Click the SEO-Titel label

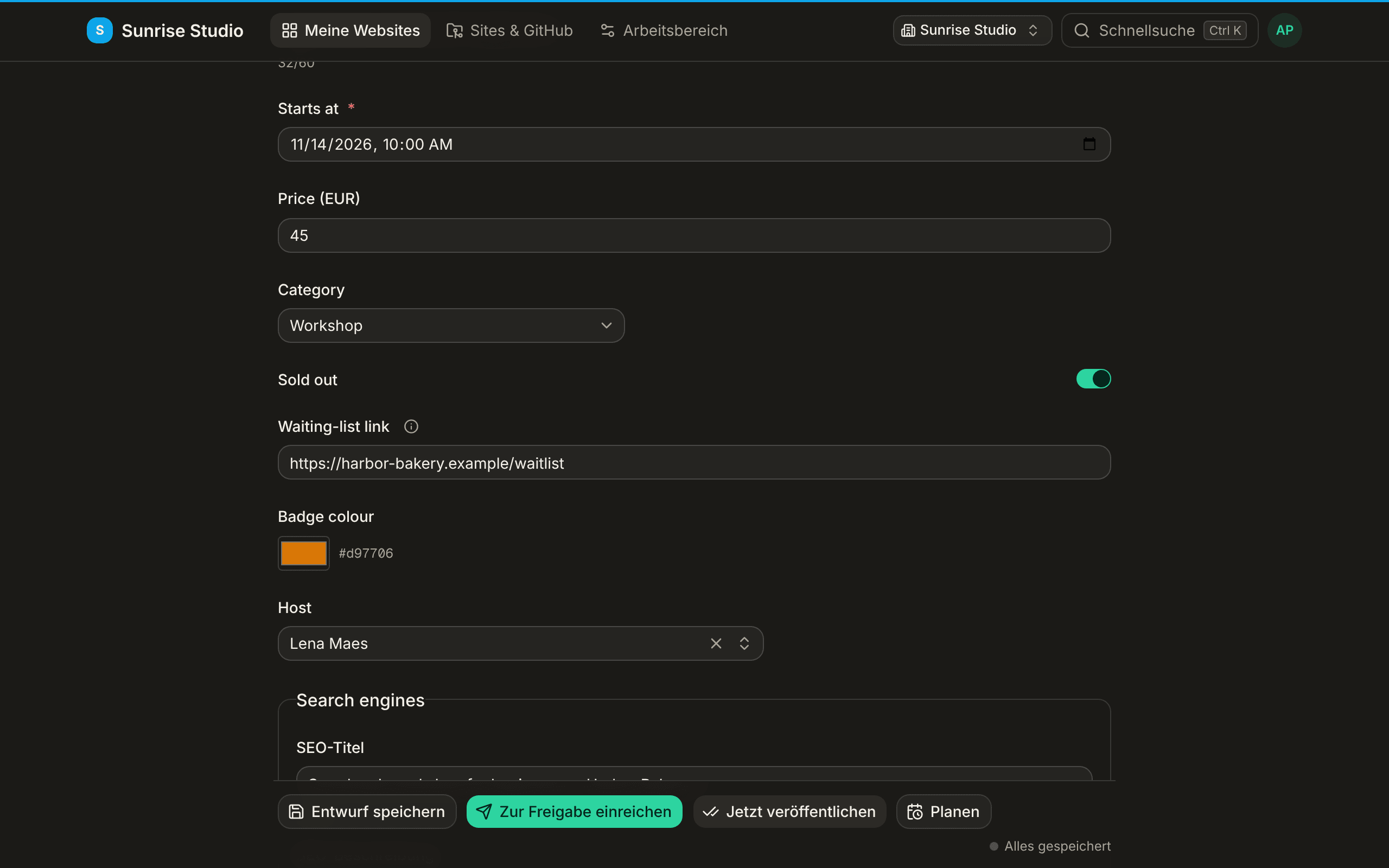pos(330,748)
